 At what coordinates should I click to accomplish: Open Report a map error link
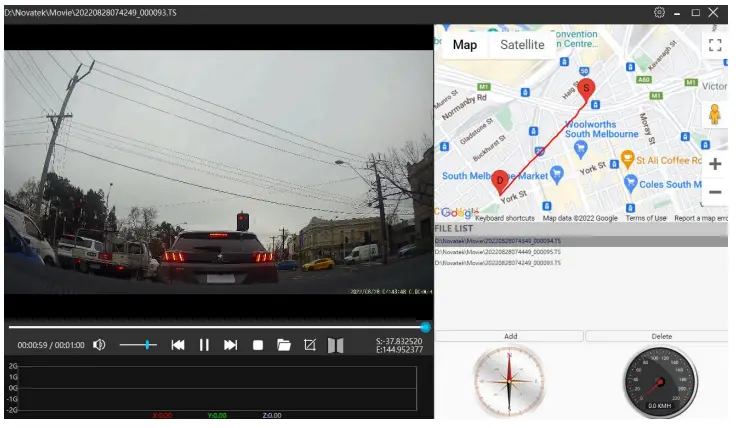[x=701, y=218]
